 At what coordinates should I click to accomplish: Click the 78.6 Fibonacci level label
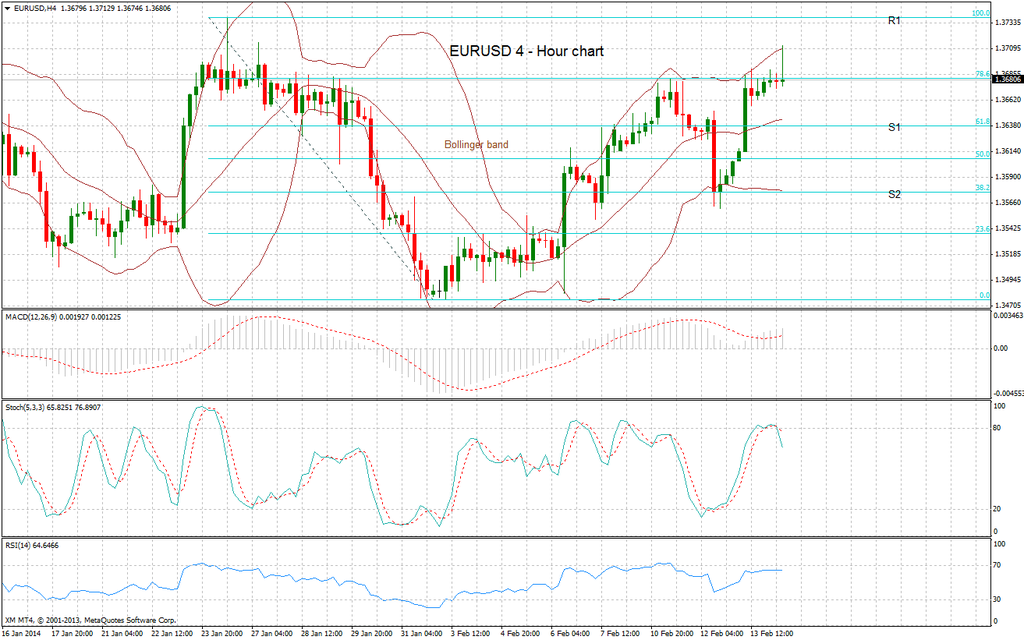click(981, 74)
